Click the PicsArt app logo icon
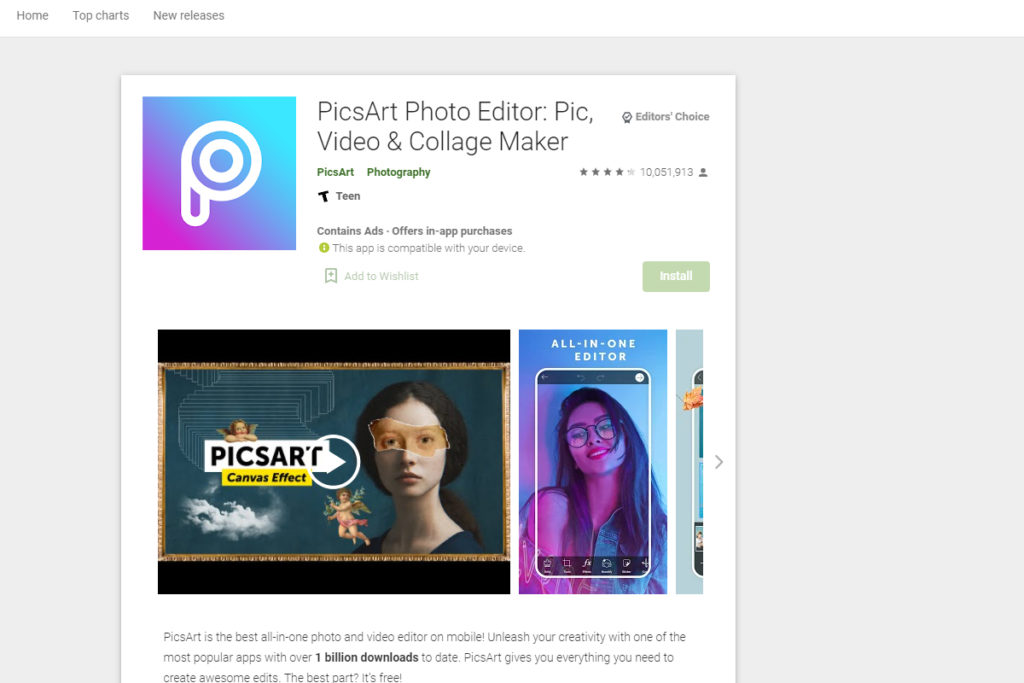Viewport: 1024px width, 683px height. (x=219, y=173)
